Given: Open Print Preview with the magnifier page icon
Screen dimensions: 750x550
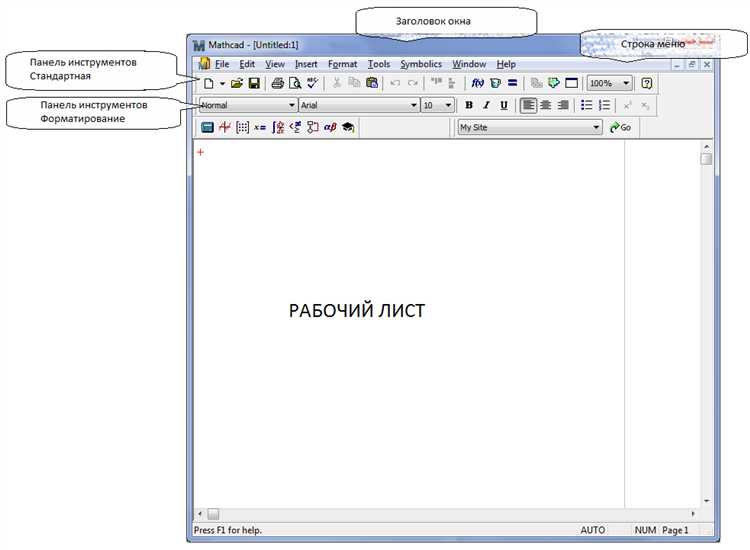Looking at the screenshot, I should (x=295, y=83).
